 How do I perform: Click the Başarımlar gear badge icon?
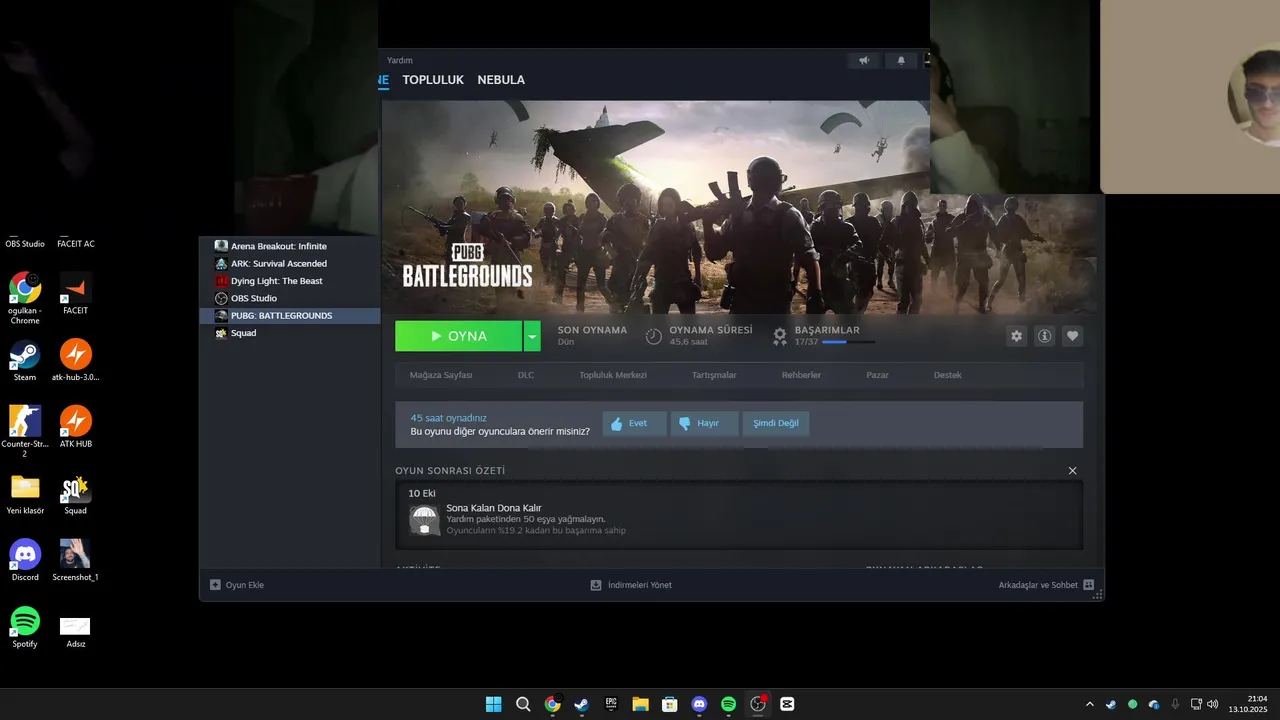coord(780,336)
